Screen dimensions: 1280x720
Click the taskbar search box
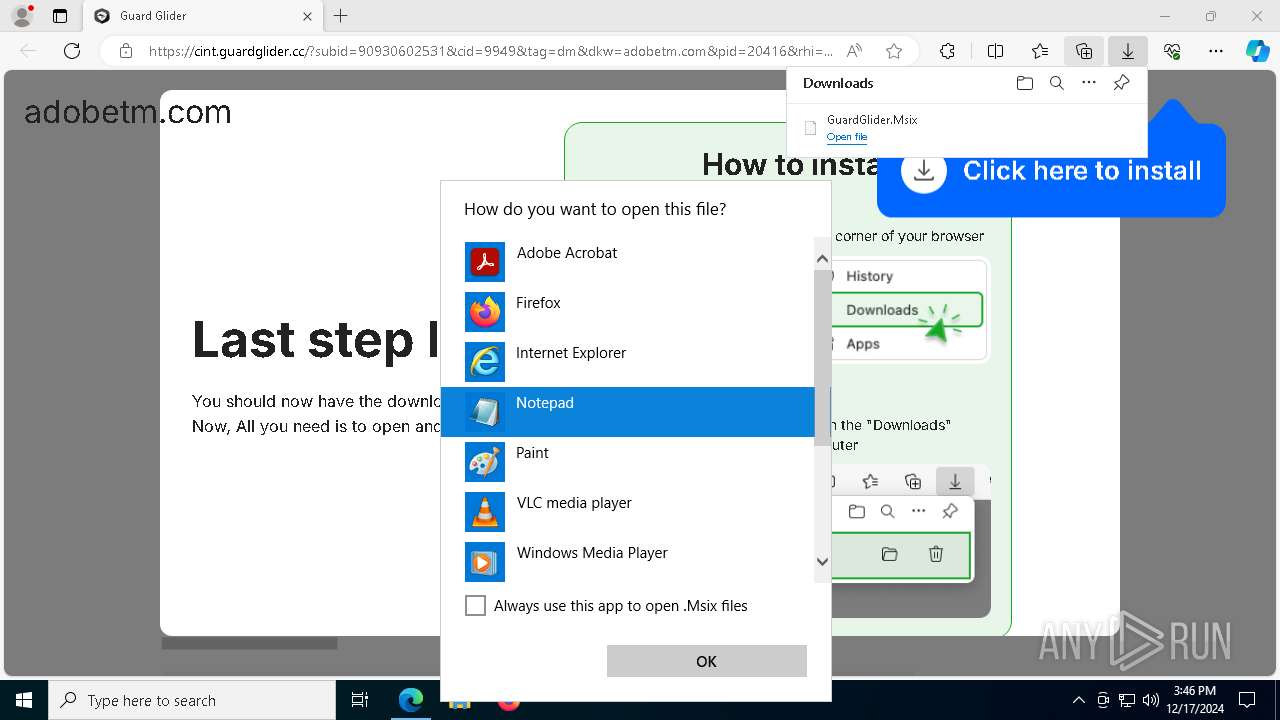point(192,700)
